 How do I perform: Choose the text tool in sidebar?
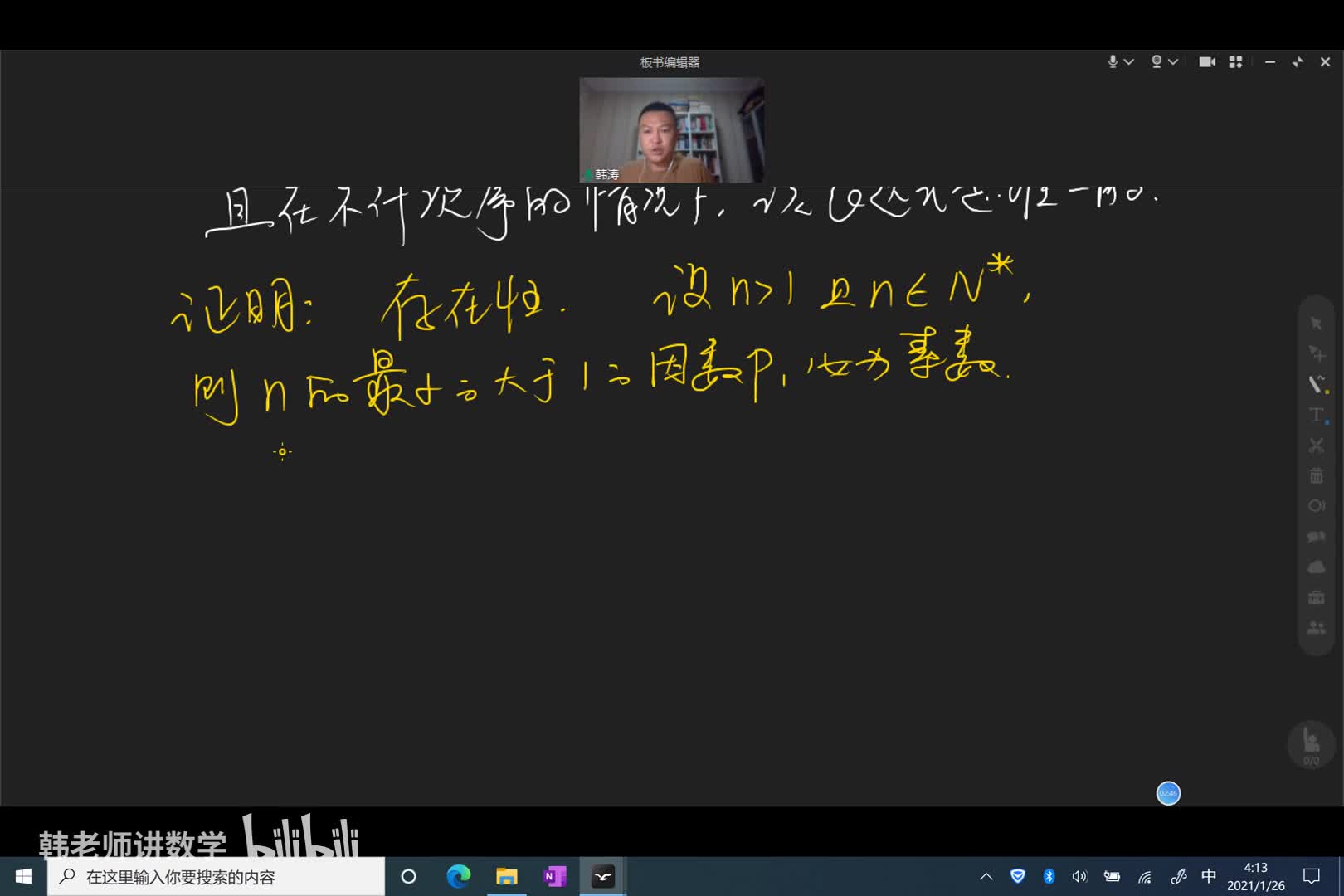pyautogui.click(x=1317, y=415)
